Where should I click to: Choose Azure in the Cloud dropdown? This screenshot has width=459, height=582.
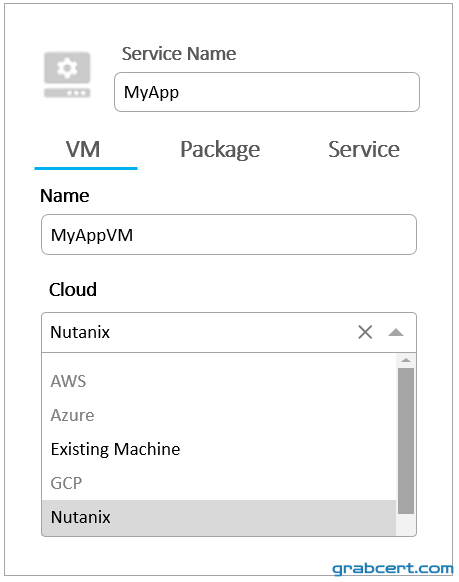coord(219,415)
